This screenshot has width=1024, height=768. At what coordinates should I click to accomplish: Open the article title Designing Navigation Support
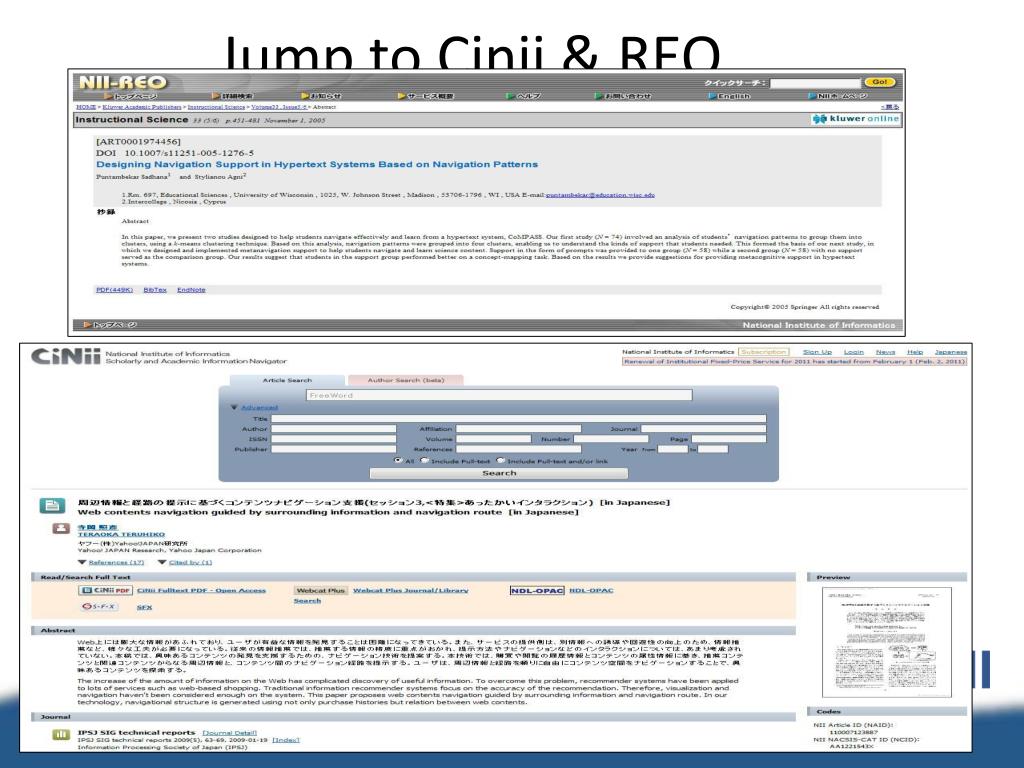[x=317, y=165]
